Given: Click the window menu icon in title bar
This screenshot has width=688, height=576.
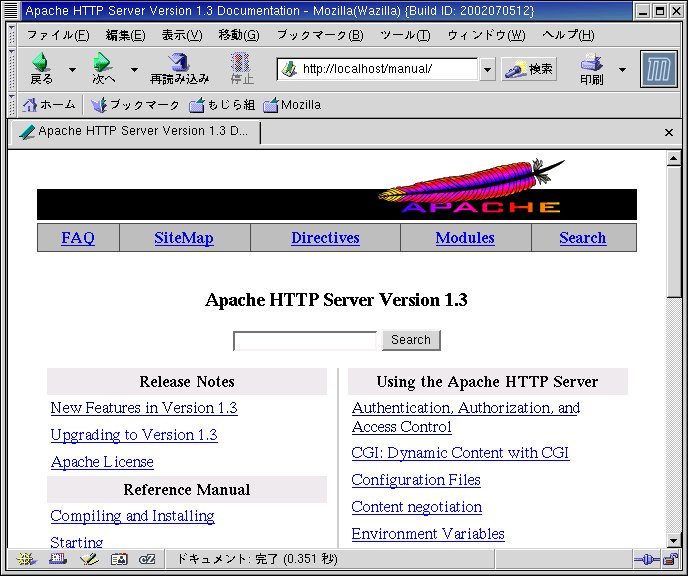Looking at the screenshot, I should pyautogui.click(x=11, y=11).
